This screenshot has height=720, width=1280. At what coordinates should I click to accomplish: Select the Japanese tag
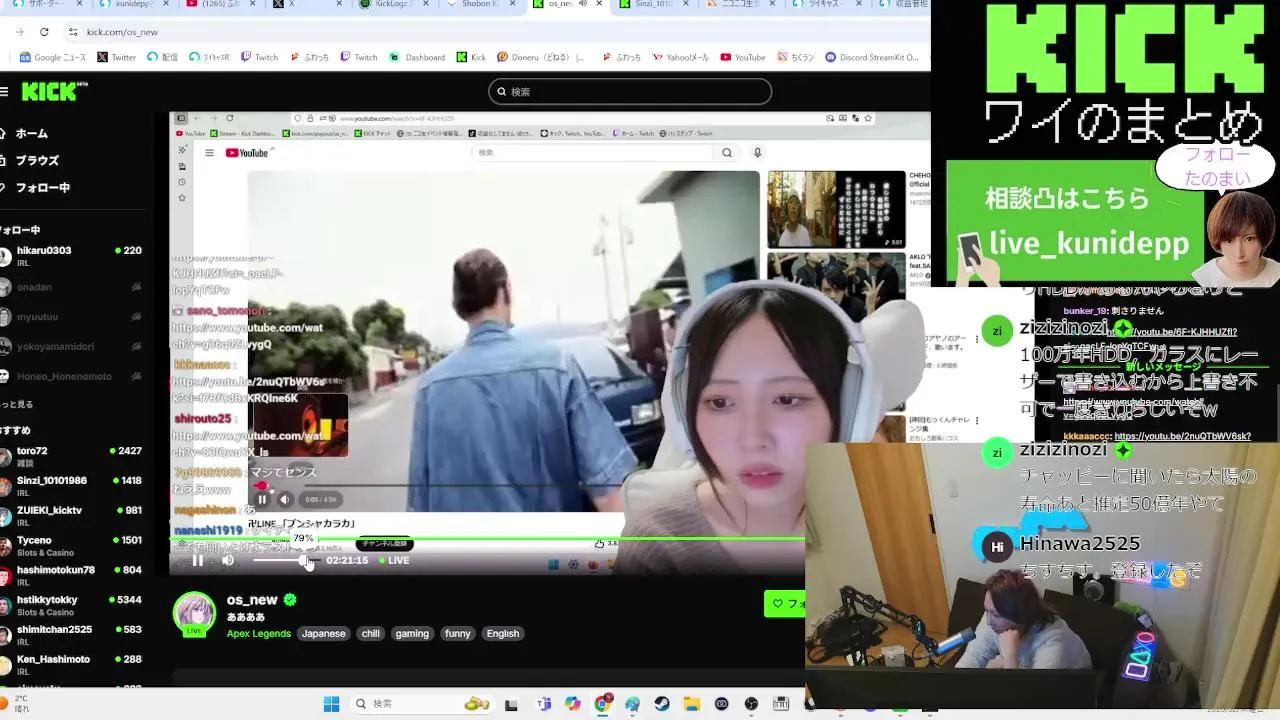324,633
